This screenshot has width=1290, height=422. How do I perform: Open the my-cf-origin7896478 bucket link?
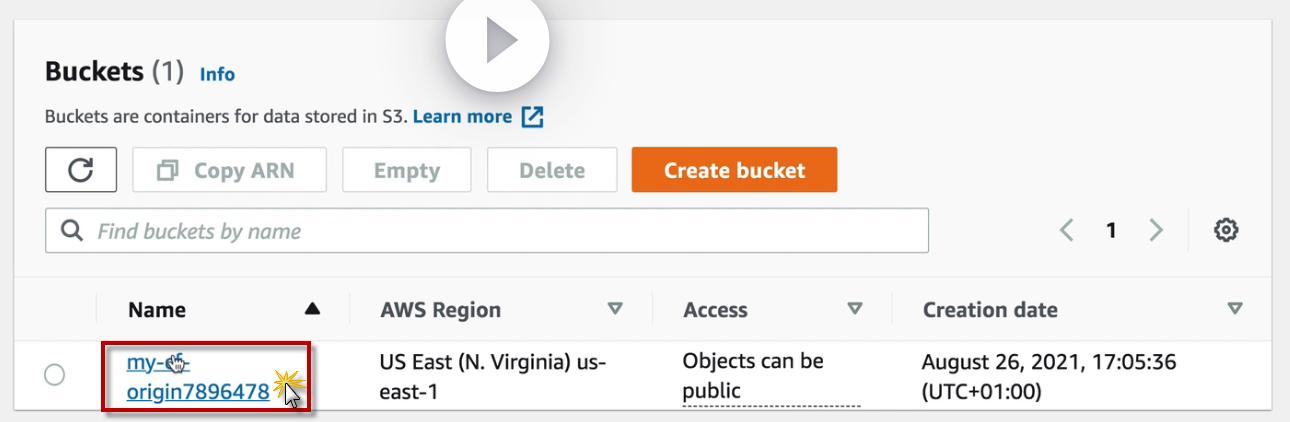pyautogui.click(x=198, y=377)
